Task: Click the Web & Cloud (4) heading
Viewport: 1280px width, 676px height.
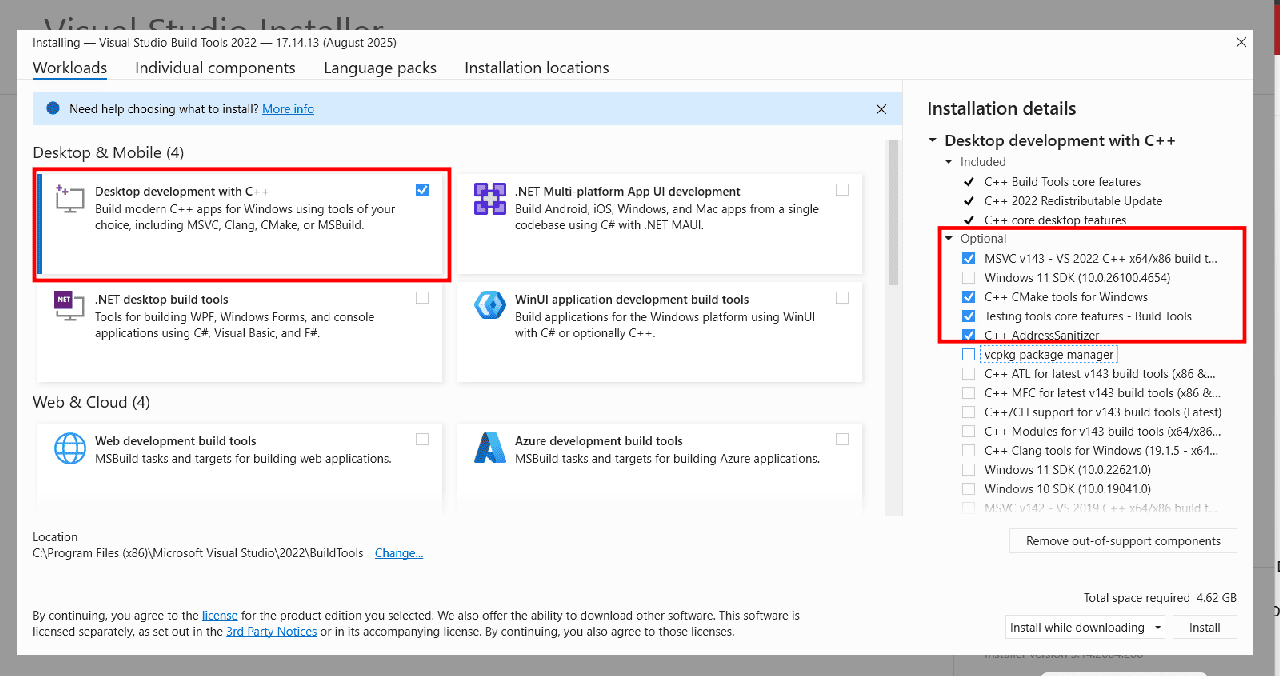Action: pos(91,402)
